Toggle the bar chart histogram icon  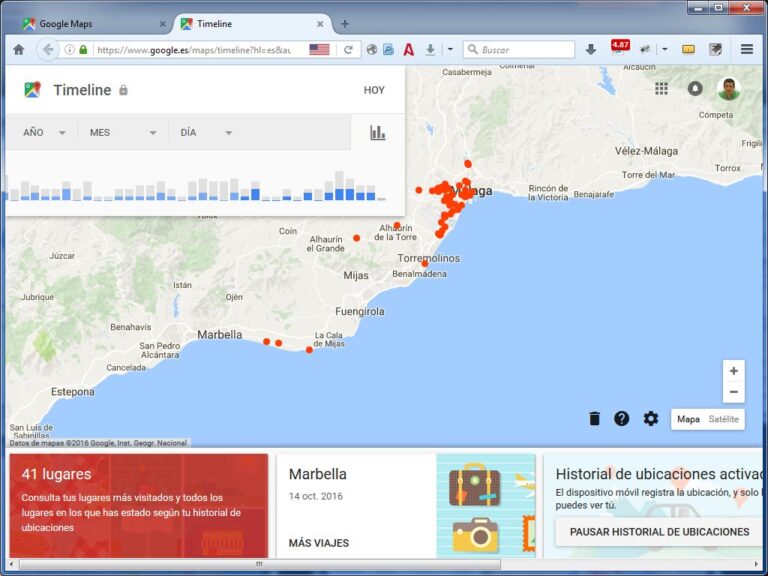pyautogui.click(x=377, y=132)
